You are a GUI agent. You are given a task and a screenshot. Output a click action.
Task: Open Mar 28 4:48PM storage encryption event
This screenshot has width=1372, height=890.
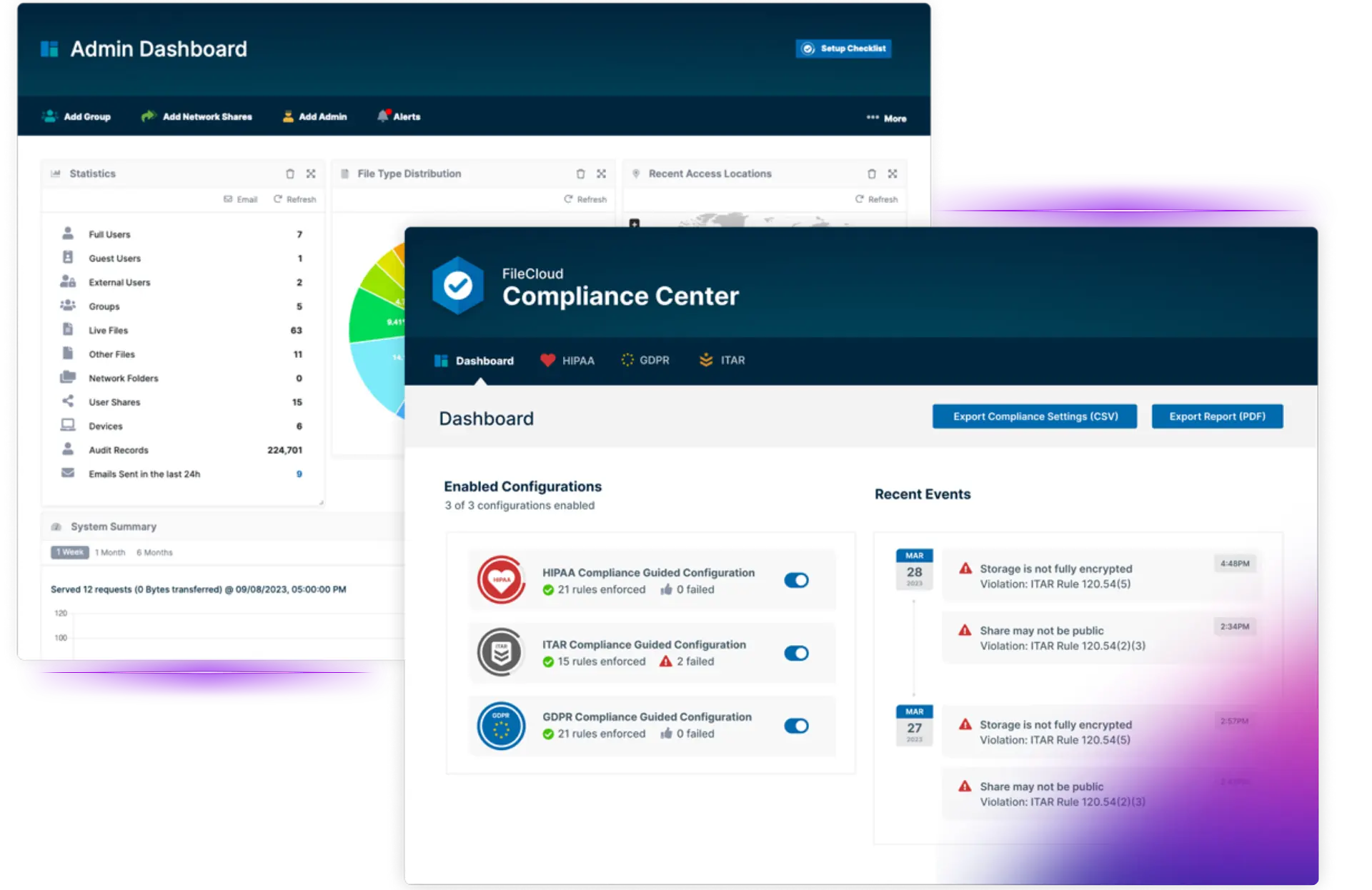click(x=1102, y=576)
